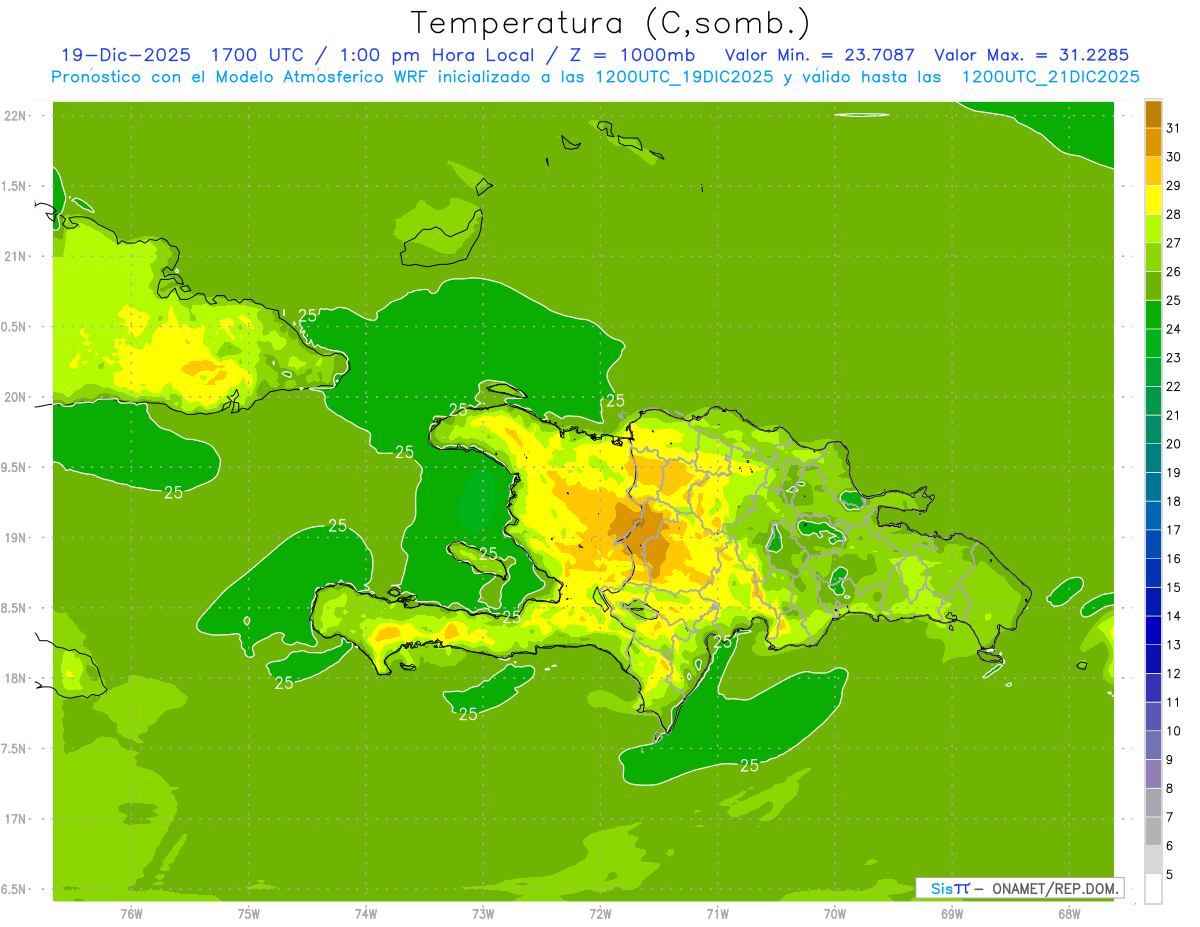Click the "6.5N" latitude axis label
This screenshot has height=927, width=1200.
15,889
